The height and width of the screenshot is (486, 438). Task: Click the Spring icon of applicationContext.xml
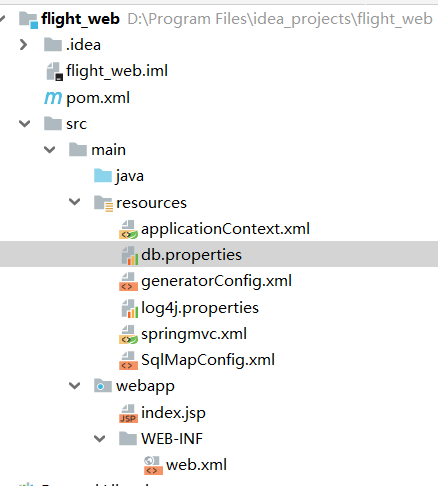tap(128, 229)
